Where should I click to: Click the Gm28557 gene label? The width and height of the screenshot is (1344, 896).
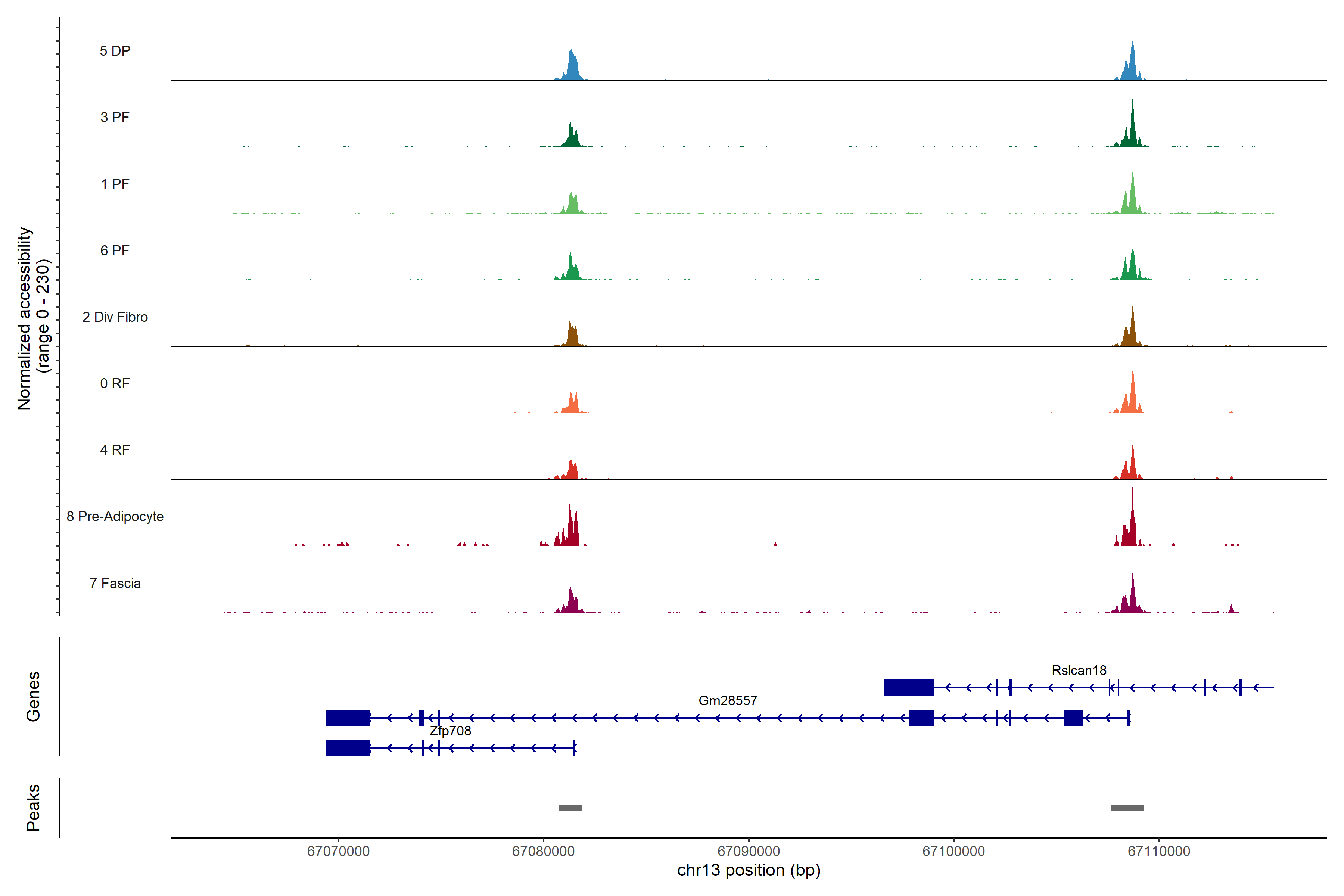click(x=727, y=701)
